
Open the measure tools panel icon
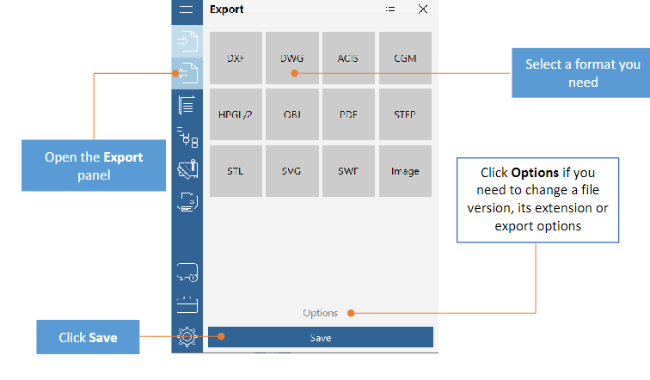(x=187, y=169)
